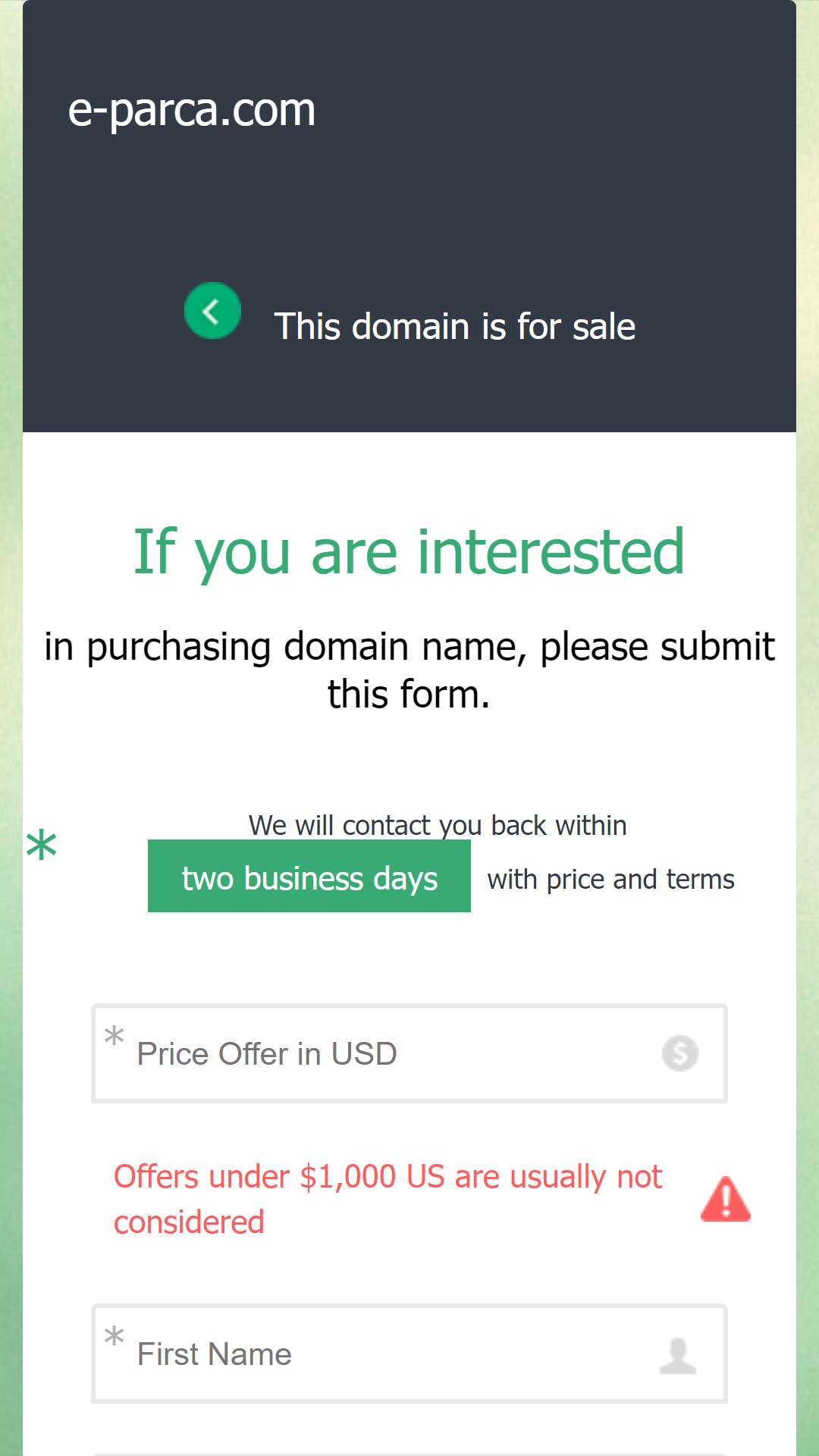Click the large green asterisk beside contact notice
The height and width of the screenshot is (1456, 819).
coord(42,845)
